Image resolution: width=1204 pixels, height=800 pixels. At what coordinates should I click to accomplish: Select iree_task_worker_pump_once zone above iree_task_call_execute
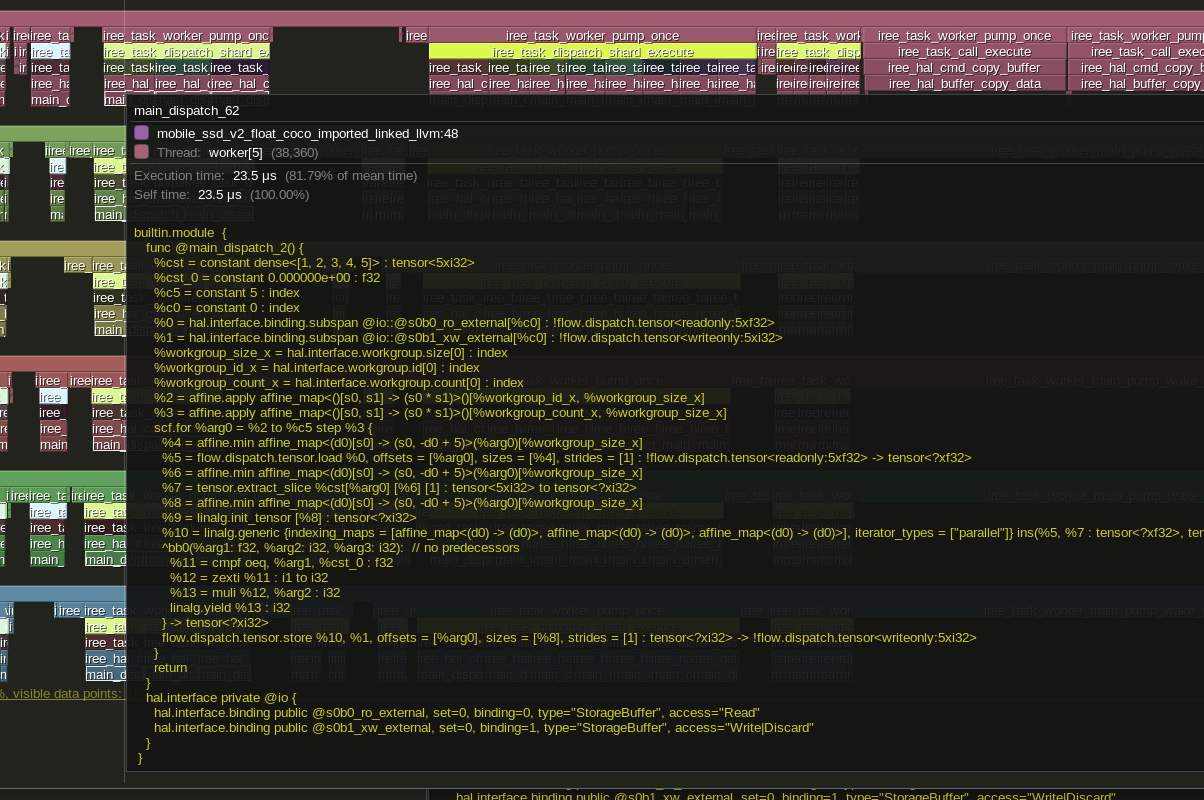coord(964,36)
